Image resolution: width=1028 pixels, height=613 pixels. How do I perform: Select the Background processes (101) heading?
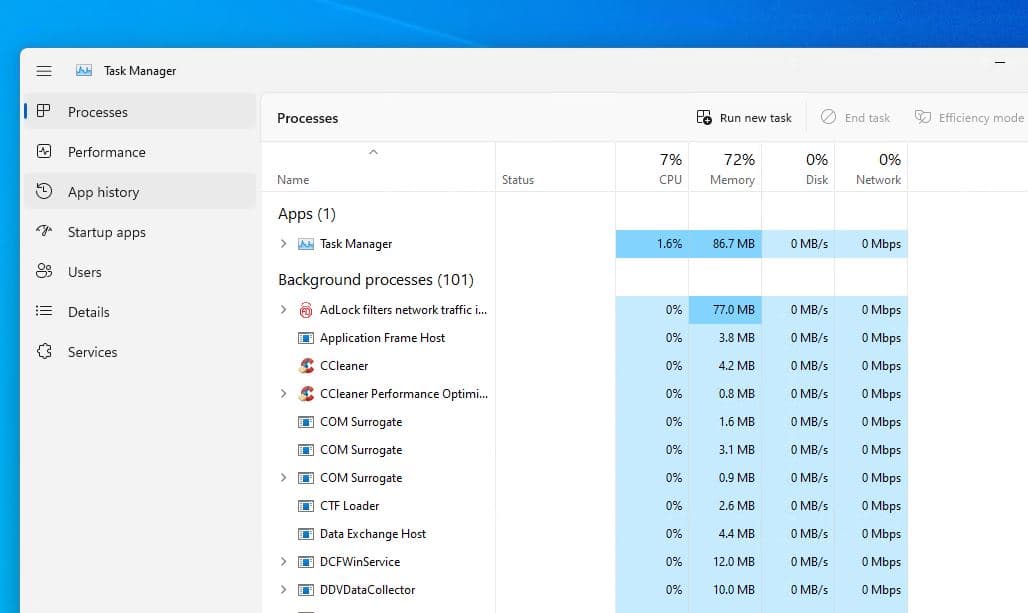click(x=376, y=280)
